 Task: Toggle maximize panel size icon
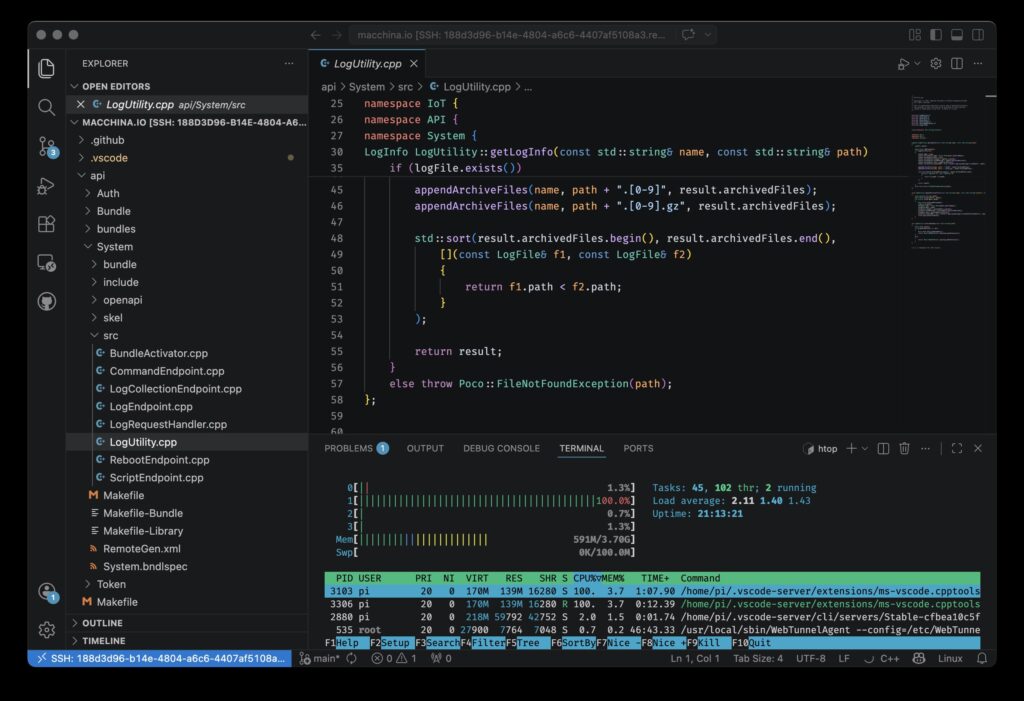click(x=957, y=448)
